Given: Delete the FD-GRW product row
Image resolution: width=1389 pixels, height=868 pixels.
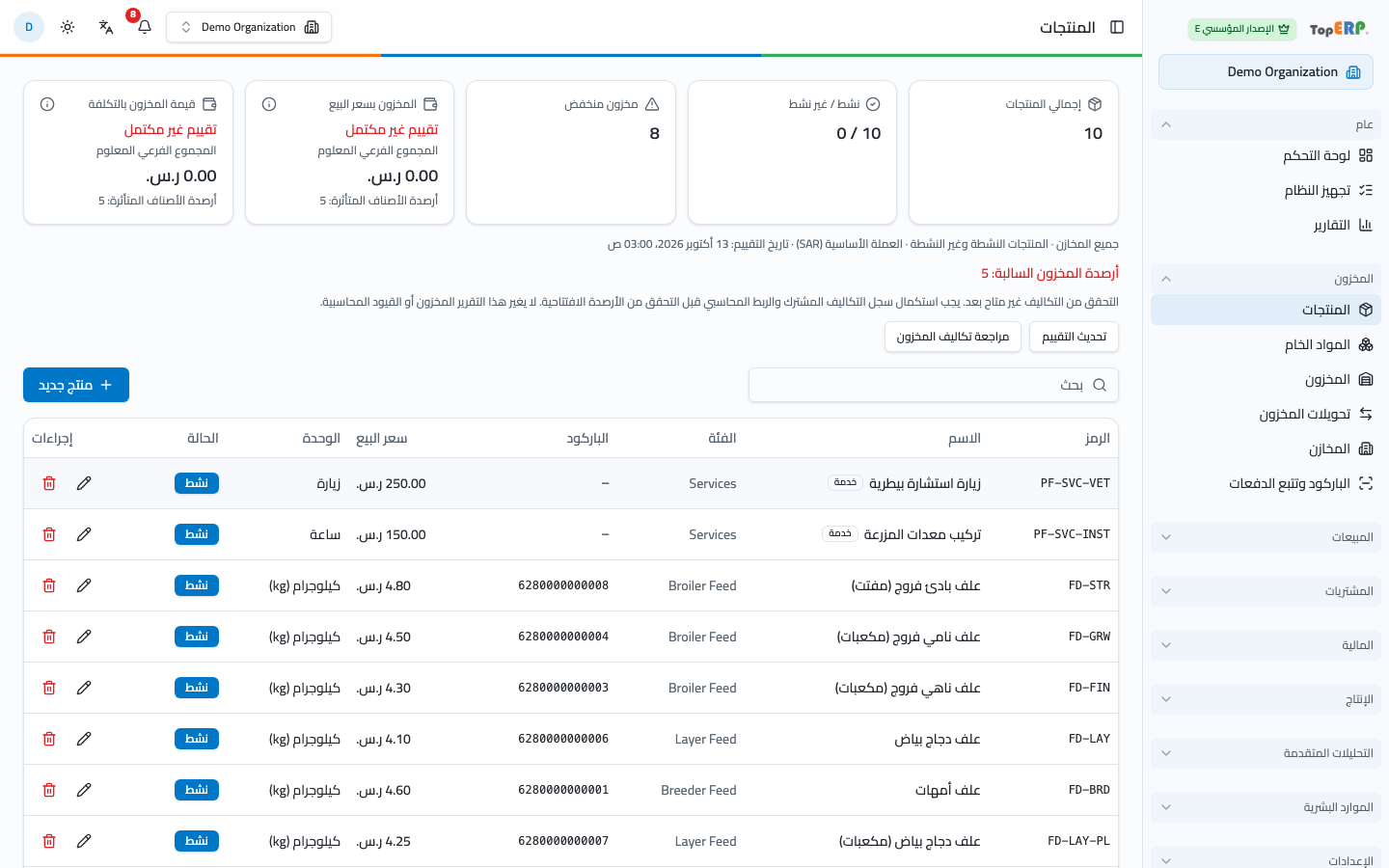Looking at the screenshot, I should point(49,637).
